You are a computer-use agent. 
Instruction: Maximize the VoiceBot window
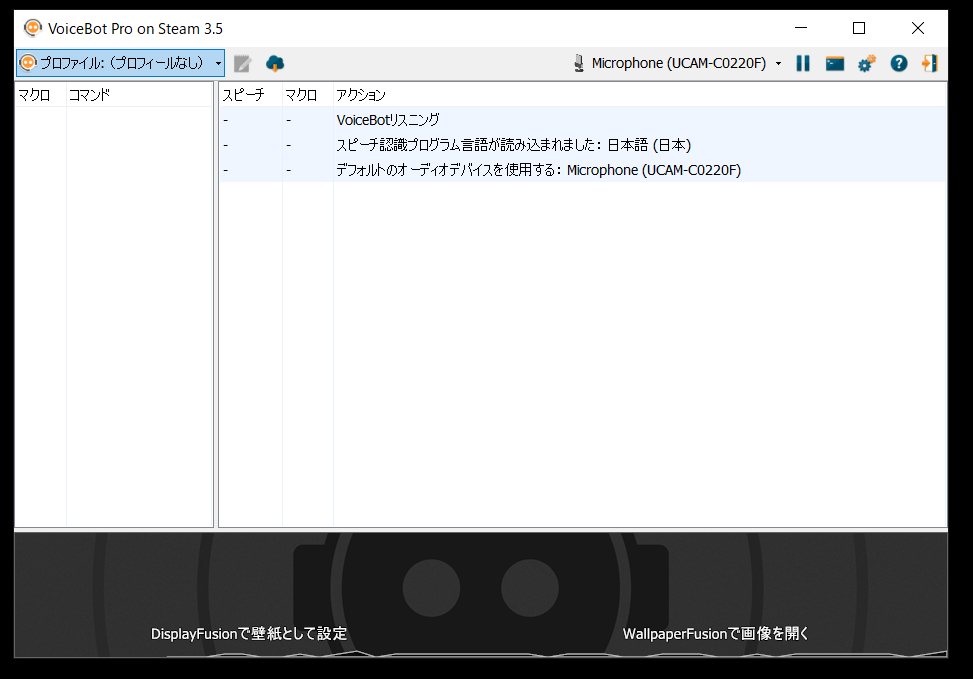[x=859, y=28]
